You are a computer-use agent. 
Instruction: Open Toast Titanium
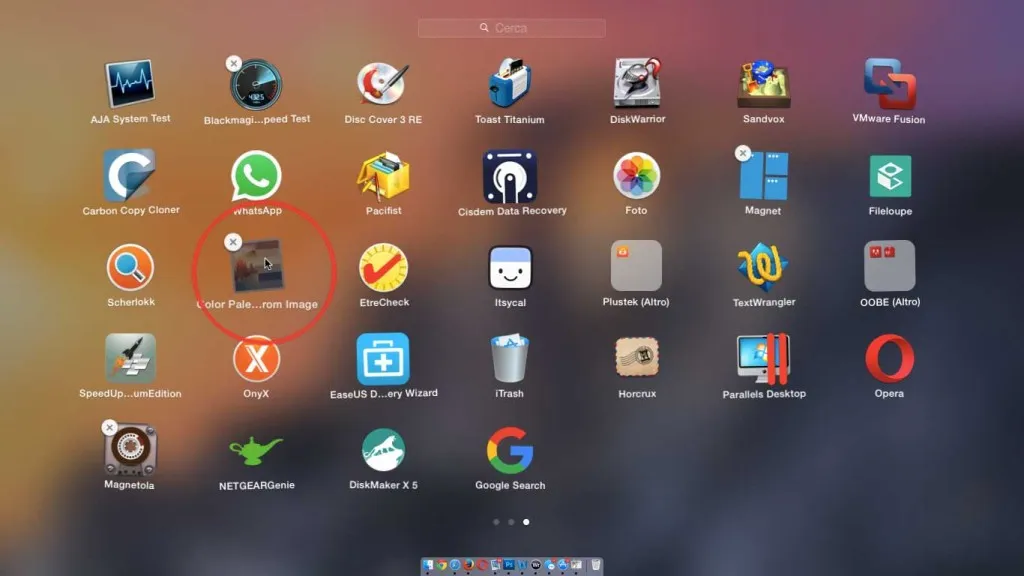coord(510,84)
